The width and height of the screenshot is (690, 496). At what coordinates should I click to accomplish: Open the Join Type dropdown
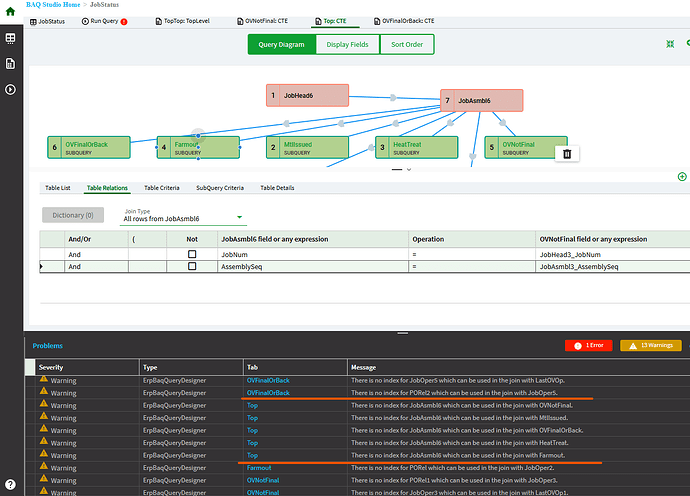(x=183, y=218)
